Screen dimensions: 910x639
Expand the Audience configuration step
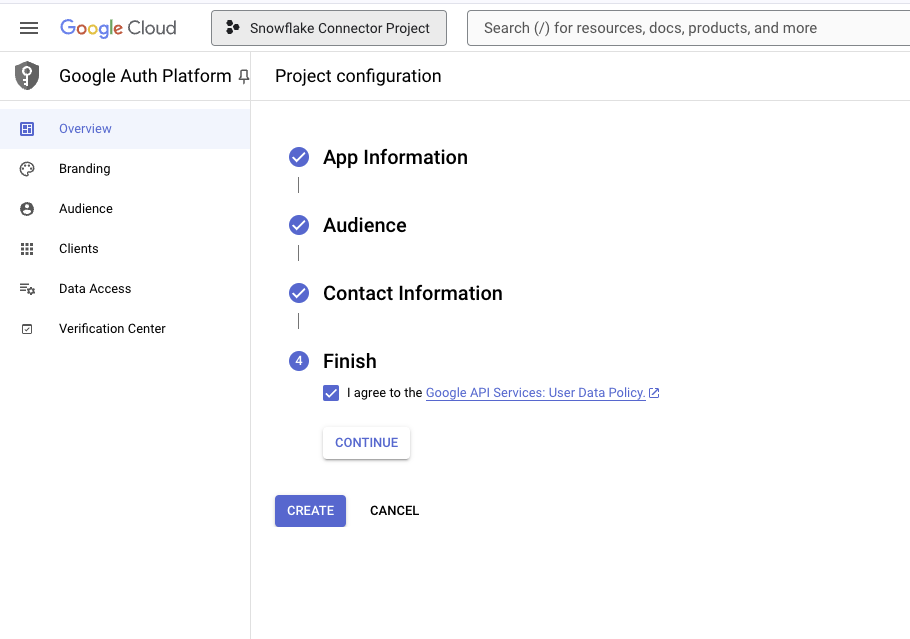[364, 225]
